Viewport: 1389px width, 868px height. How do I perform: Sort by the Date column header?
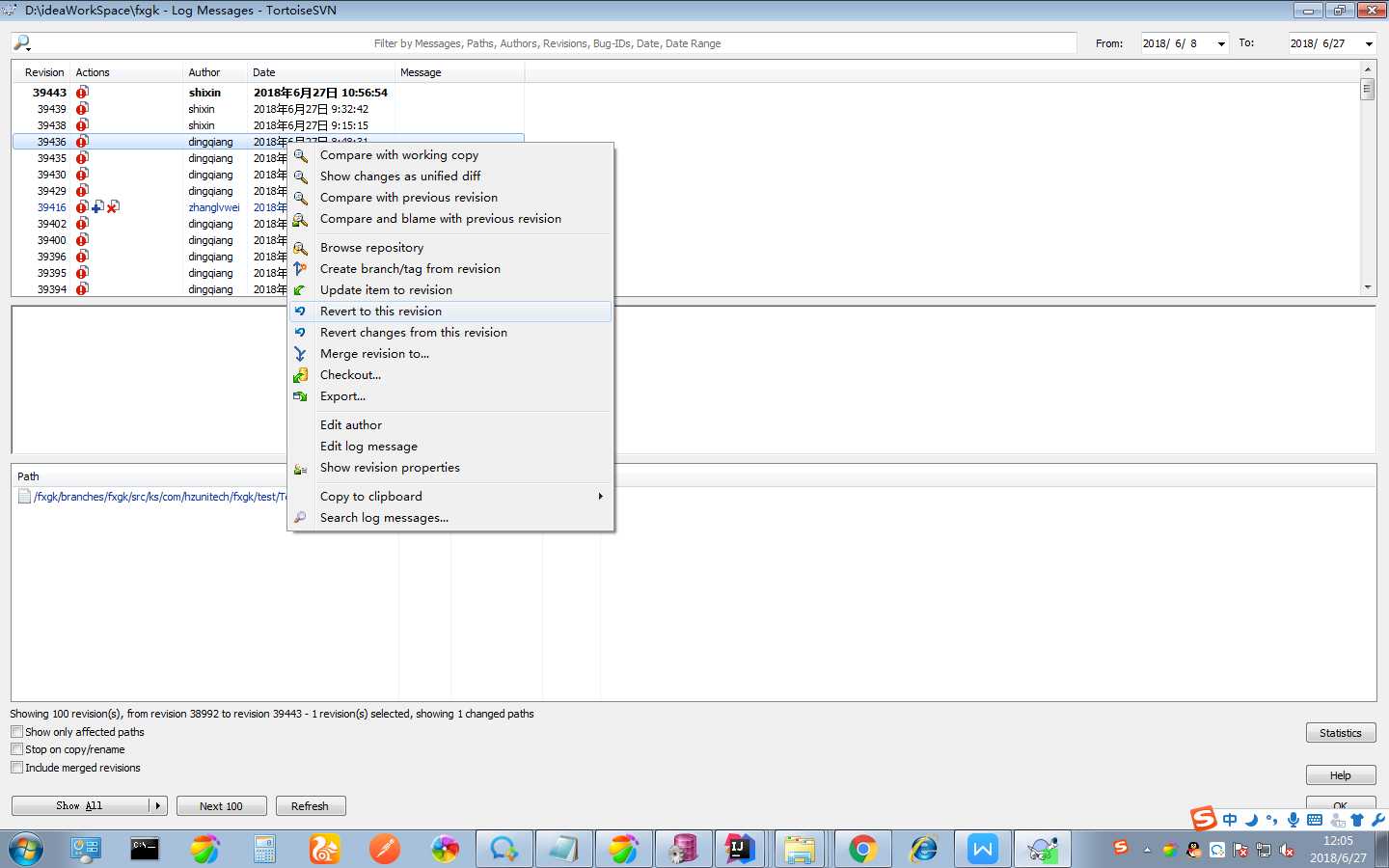coord(321,72)
